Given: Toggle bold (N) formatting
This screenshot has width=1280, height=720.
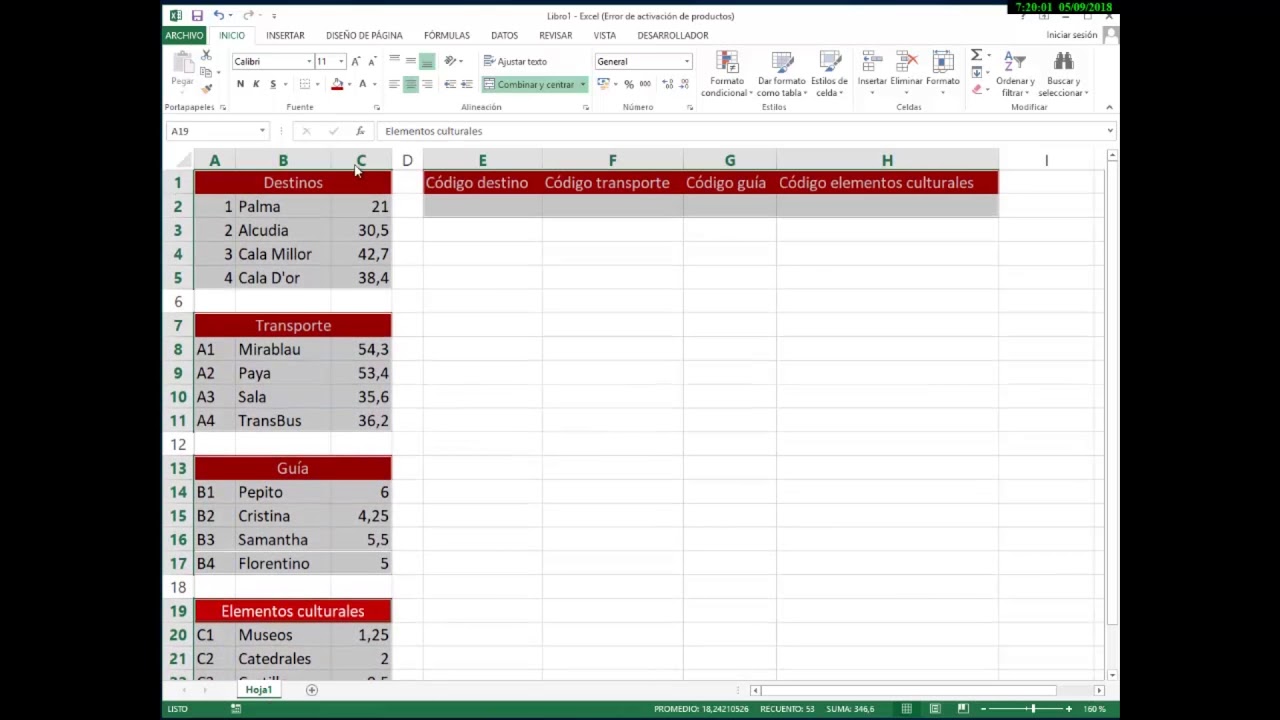Looking at the screenshot, I should 240,84.
